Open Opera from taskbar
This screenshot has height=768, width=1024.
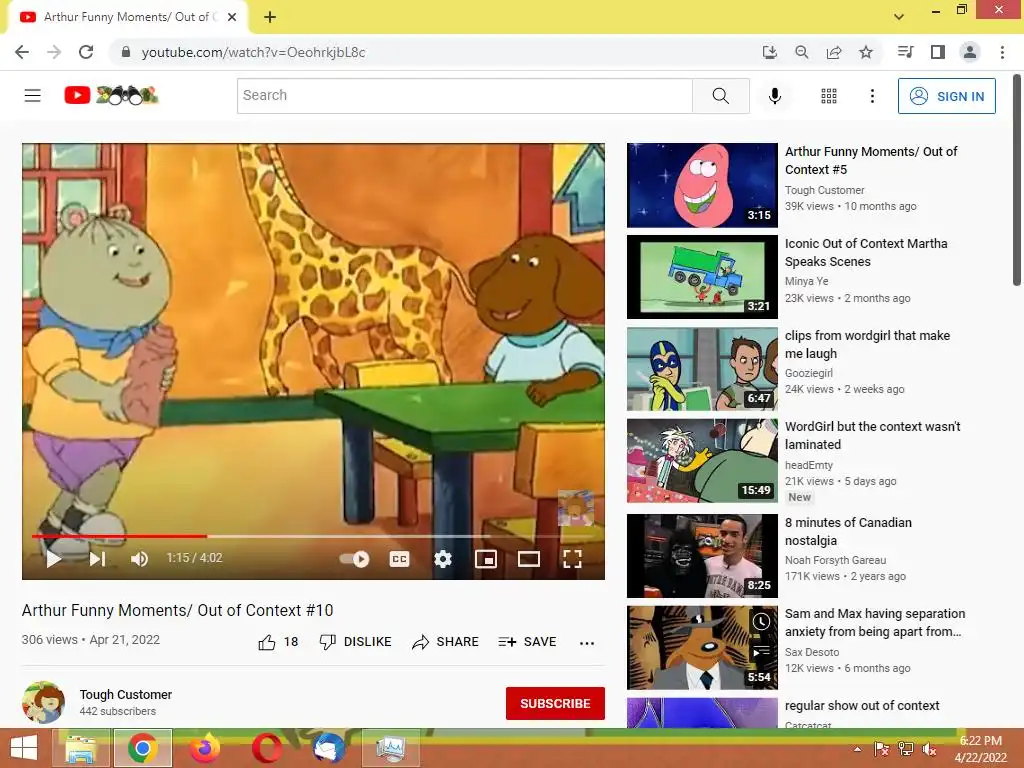267,748
